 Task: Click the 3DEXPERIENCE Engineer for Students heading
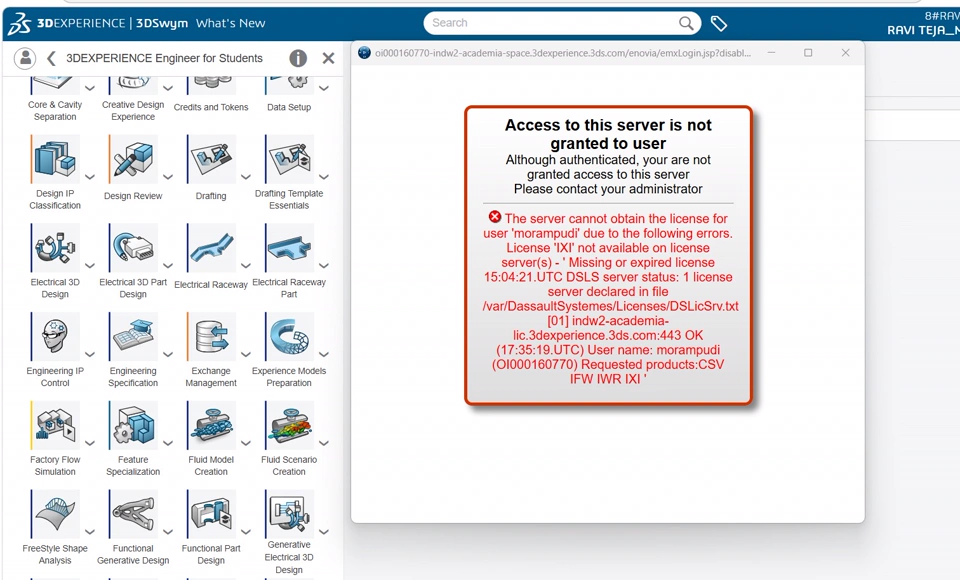pyautogui.click(x=164, y=58)
